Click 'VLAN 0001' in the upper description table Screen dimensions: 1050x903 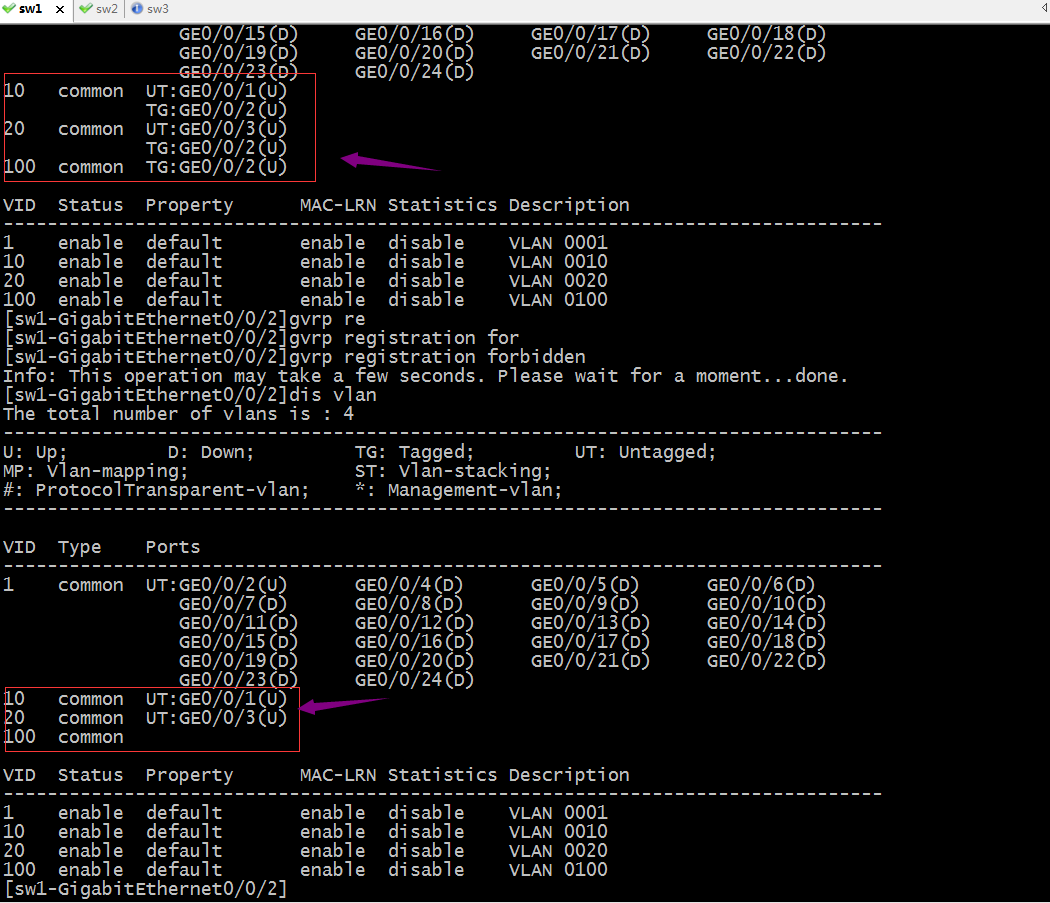558,242
